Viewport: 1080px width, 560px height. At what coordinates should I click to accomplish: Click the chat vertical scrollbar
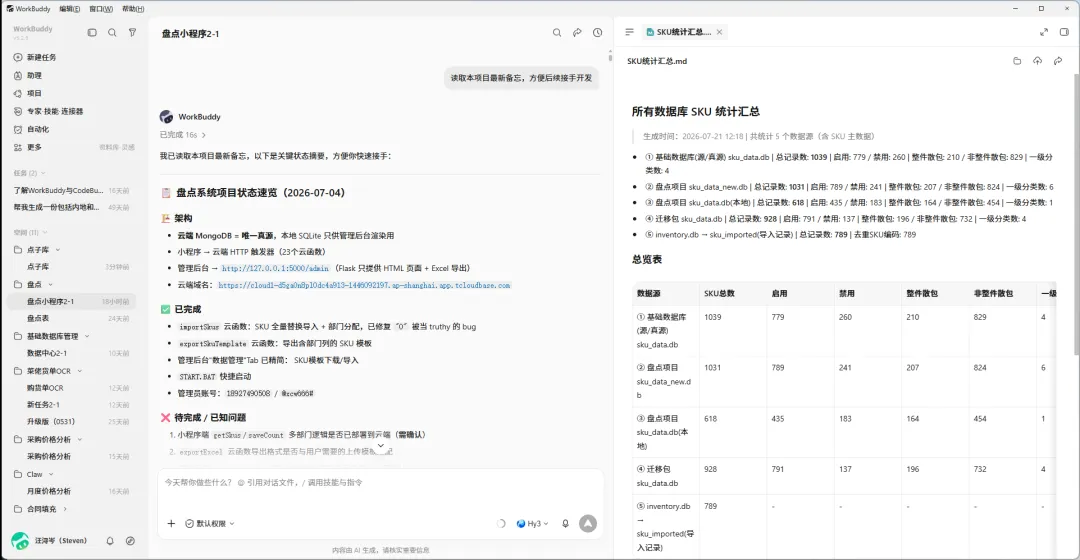click(x=610, y=56)
